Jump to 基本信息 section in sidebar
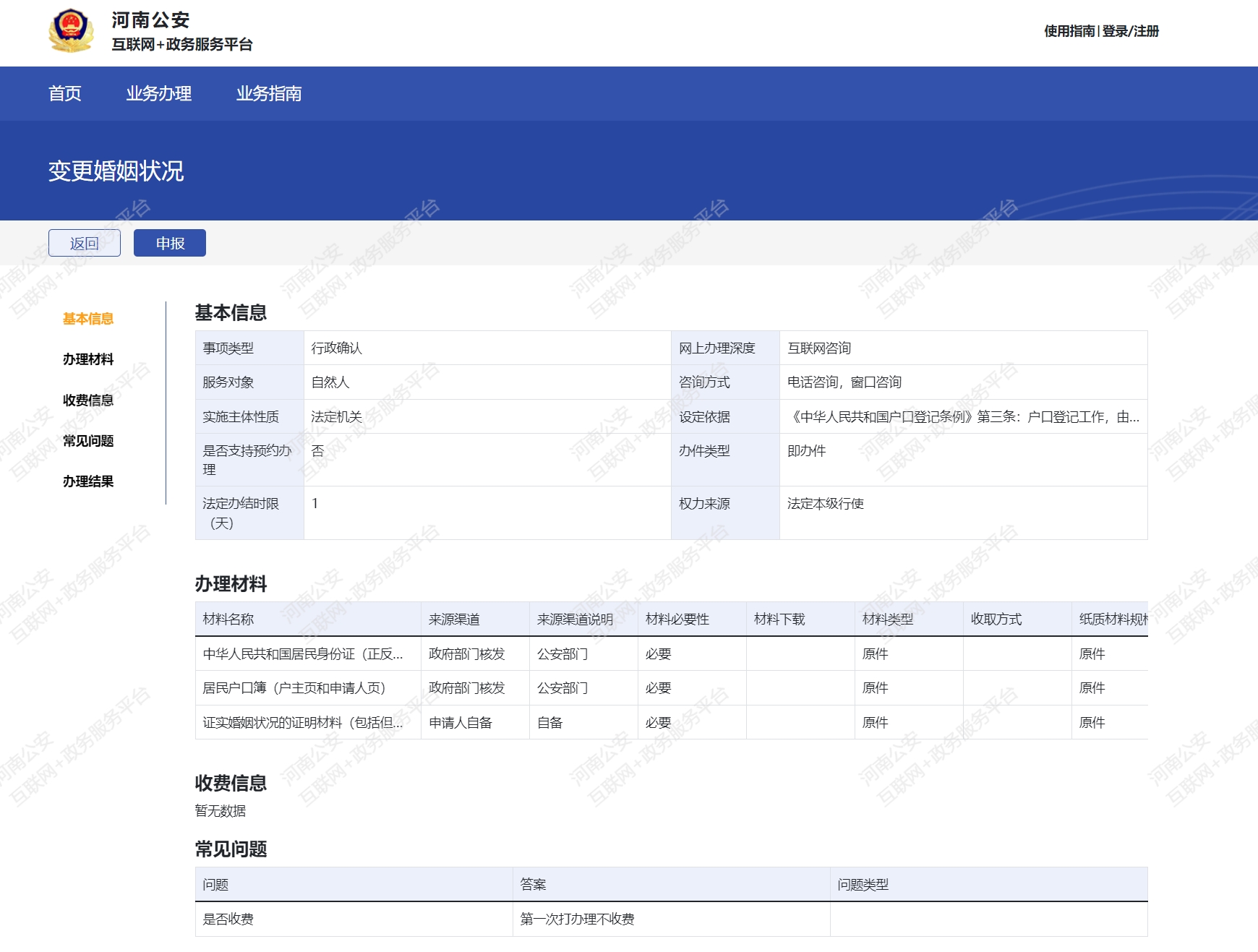 tap(88, 319)
